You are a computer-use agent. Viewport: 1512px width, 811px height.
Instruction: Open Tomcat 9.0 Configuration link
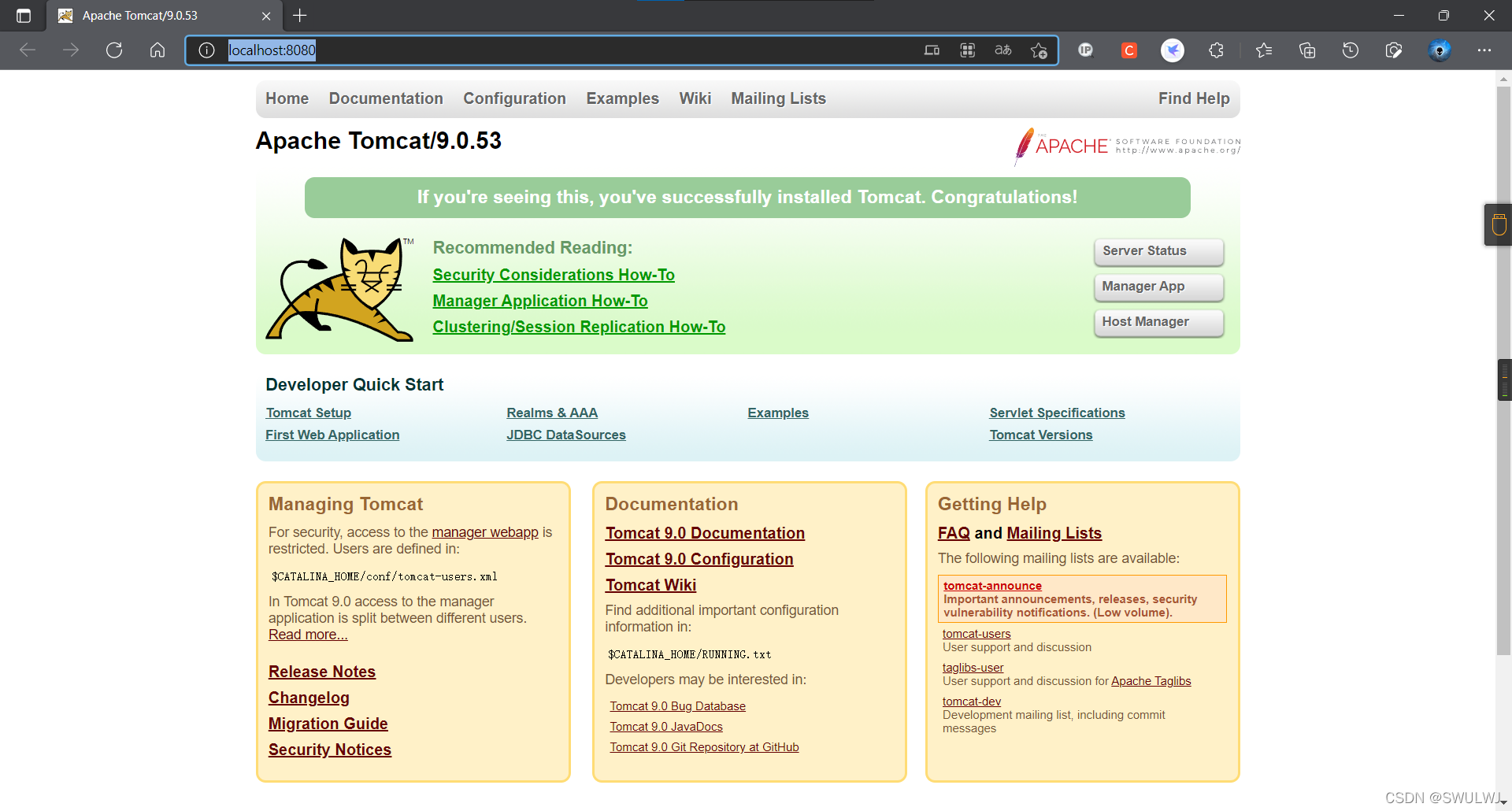[x=699, y=559]
